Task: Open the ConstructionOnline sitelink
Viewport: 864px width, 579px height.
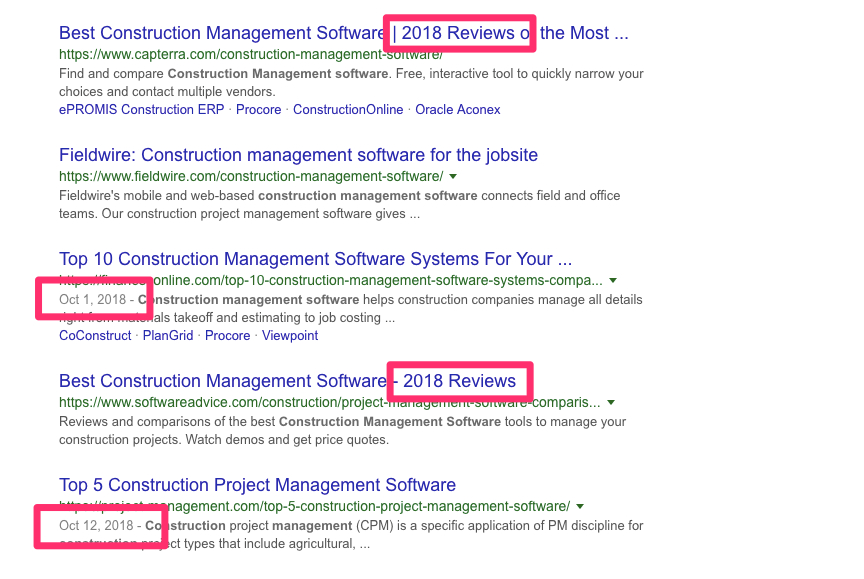Action: pyautogui.click(x=348, y=110)
